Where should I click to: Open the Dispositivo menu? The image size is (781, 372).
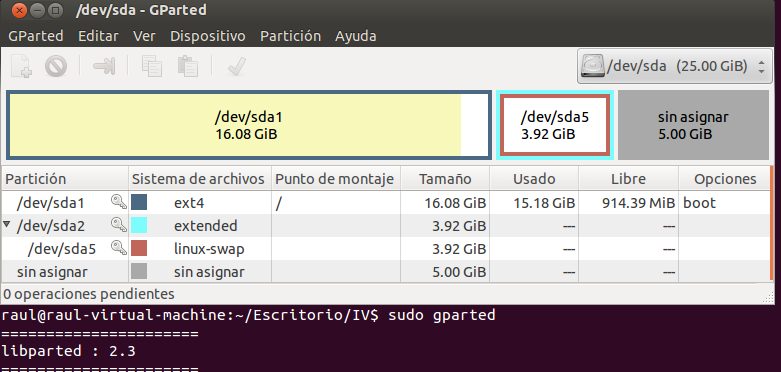click(x=208, y=36)
